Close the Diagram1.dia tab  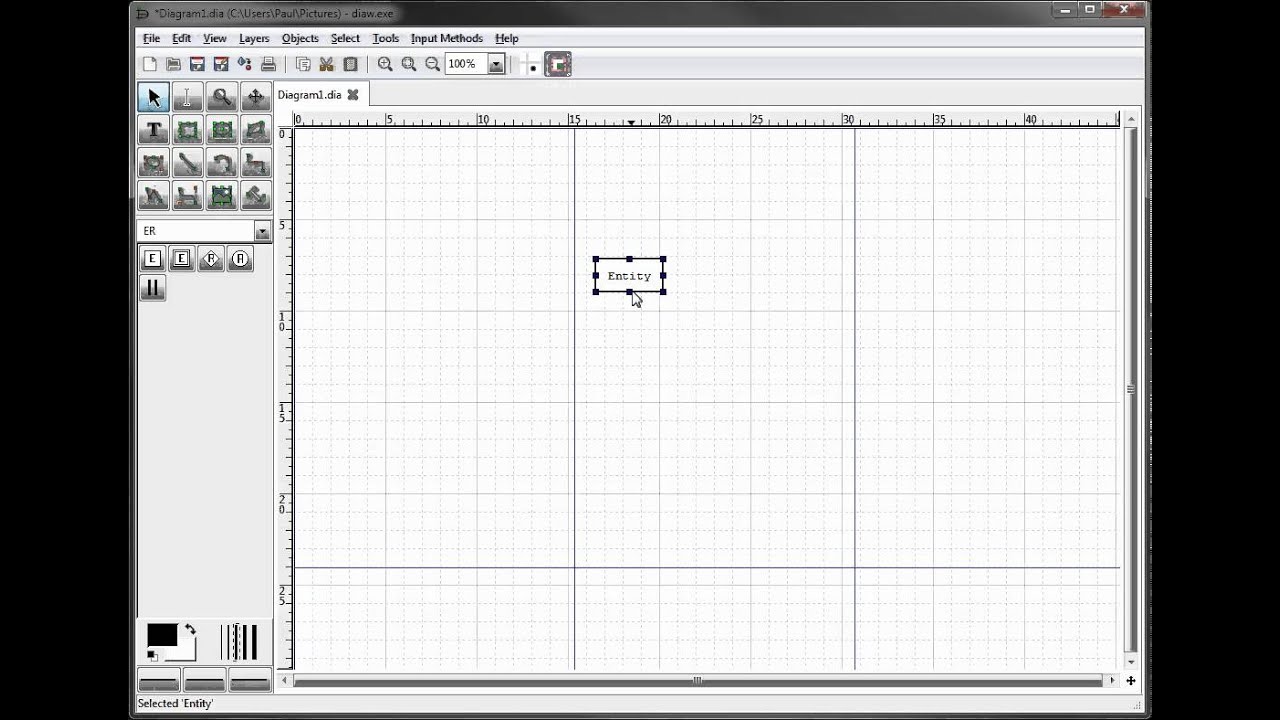pos(353,95)
